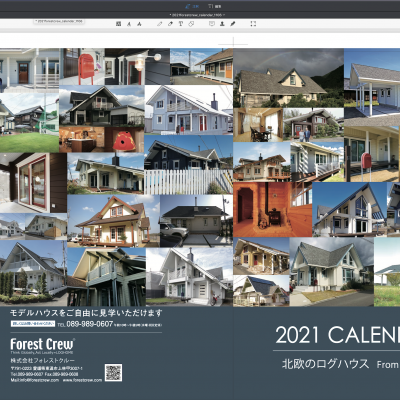Select the stamp tool icon
The image size is (400, 400).
222,24
